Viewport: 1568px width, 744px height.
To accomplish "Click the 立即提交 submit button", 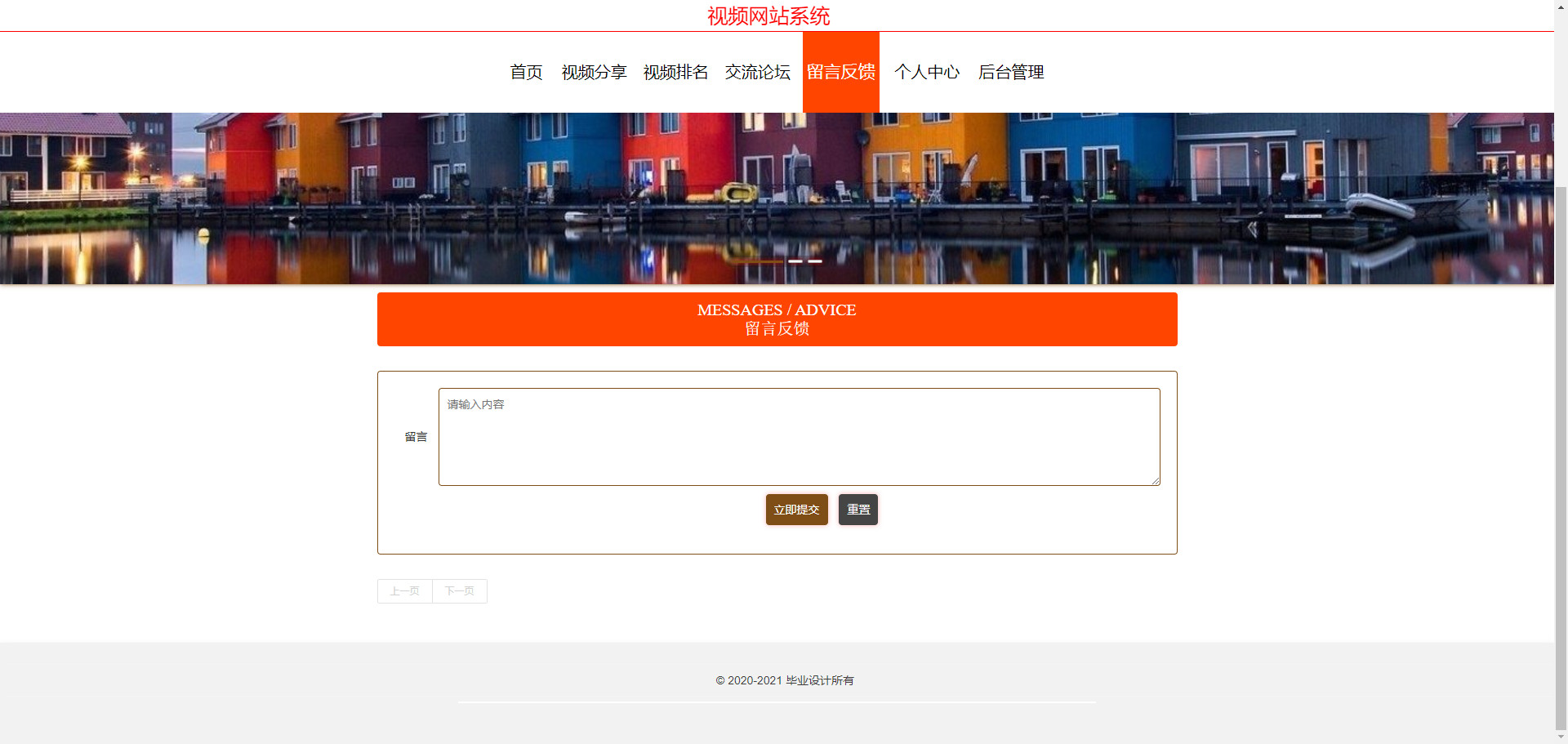I will click(x=797, y=510).
